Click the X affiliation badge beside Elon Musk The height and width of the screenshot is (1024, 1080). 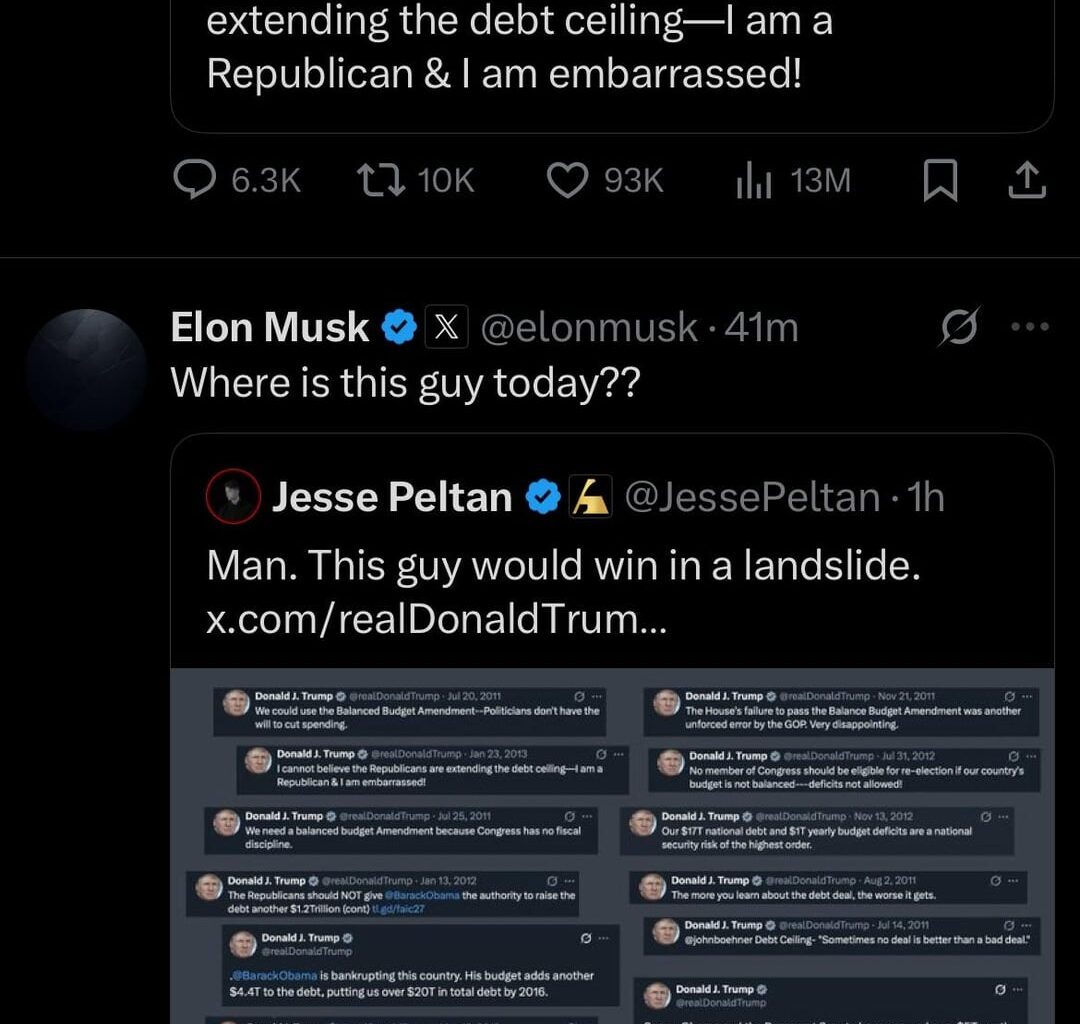coord(446,326)
